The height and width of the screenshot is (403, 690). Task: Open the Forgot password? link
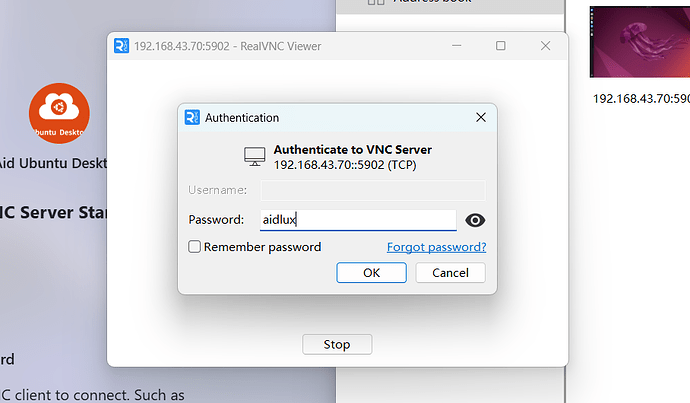pos(436,247)
